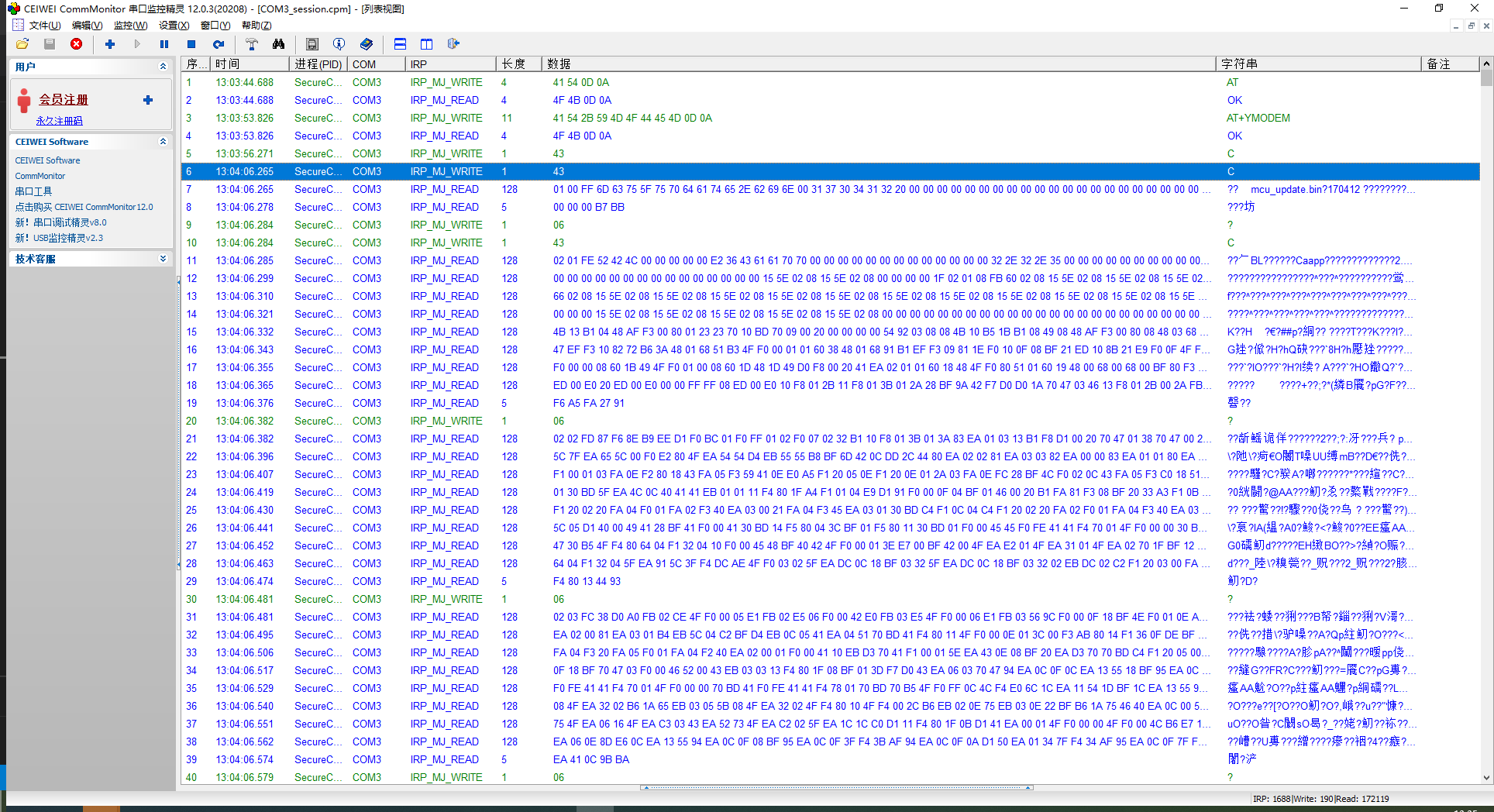The height and width of the screenshot is (812, 1494).
Task: Click the blue info bubble icon
Action: [339, 44]
